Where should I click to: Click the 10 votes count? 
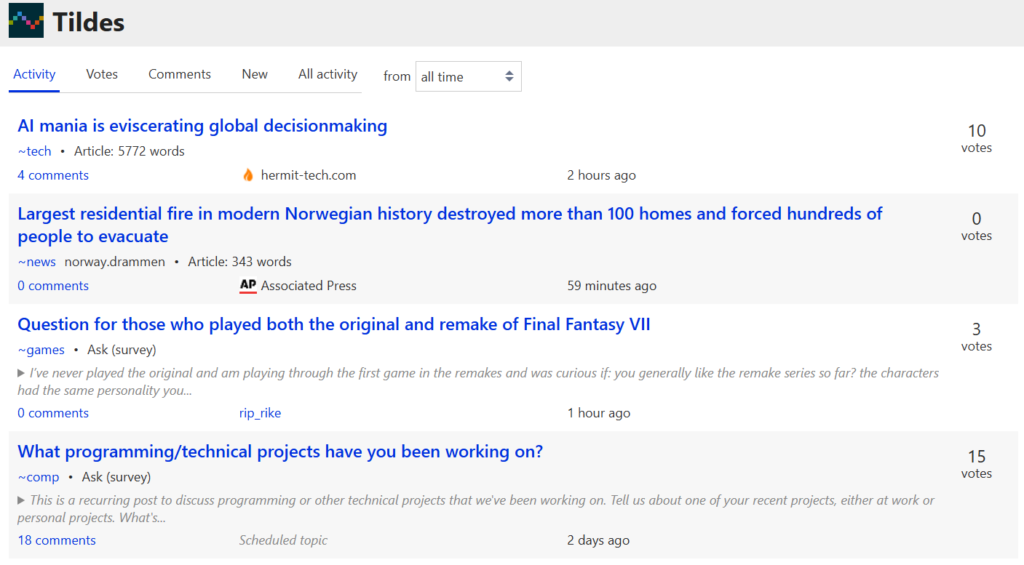[976, 138]
